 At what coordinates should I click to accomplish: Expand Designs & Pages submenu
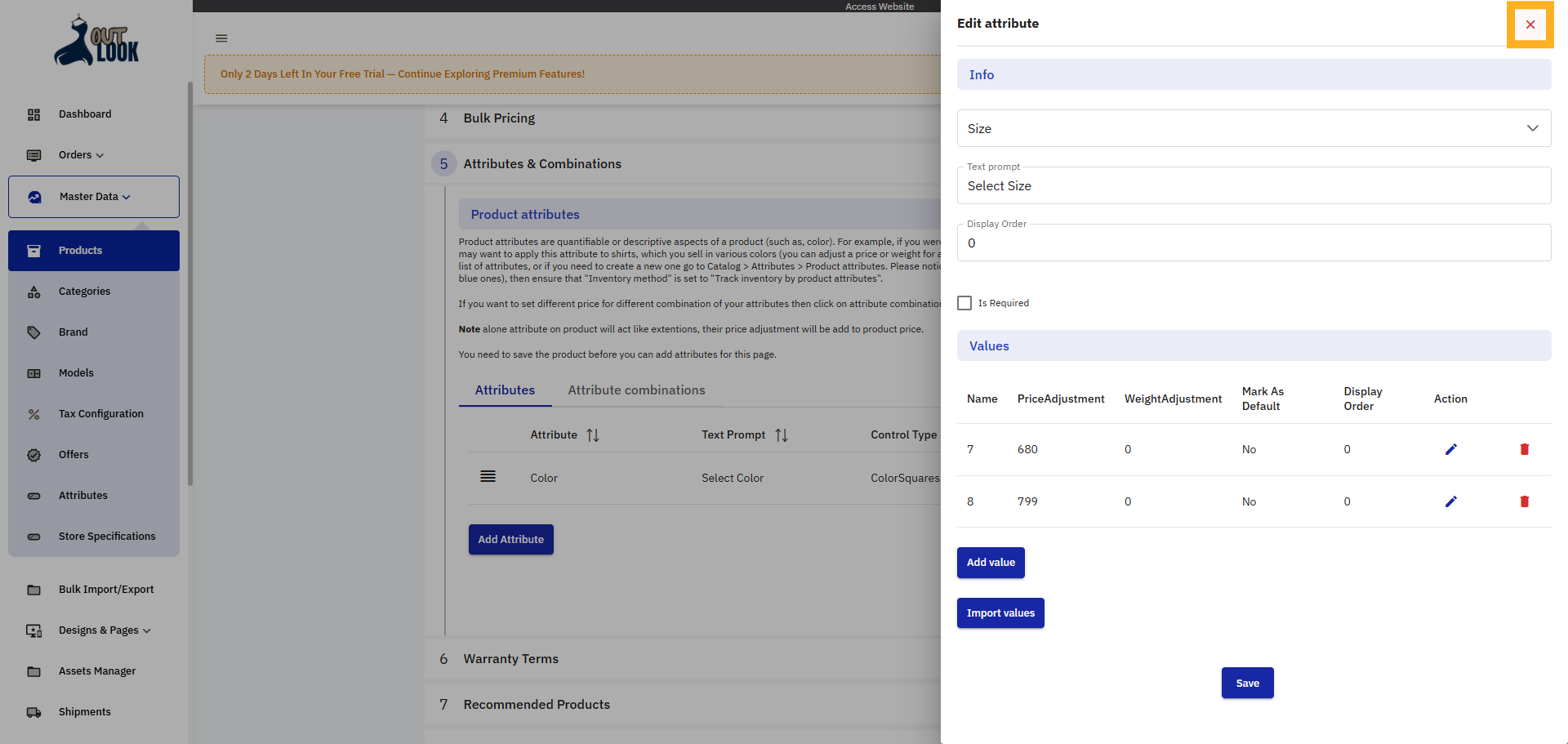(x=105, y=630)
